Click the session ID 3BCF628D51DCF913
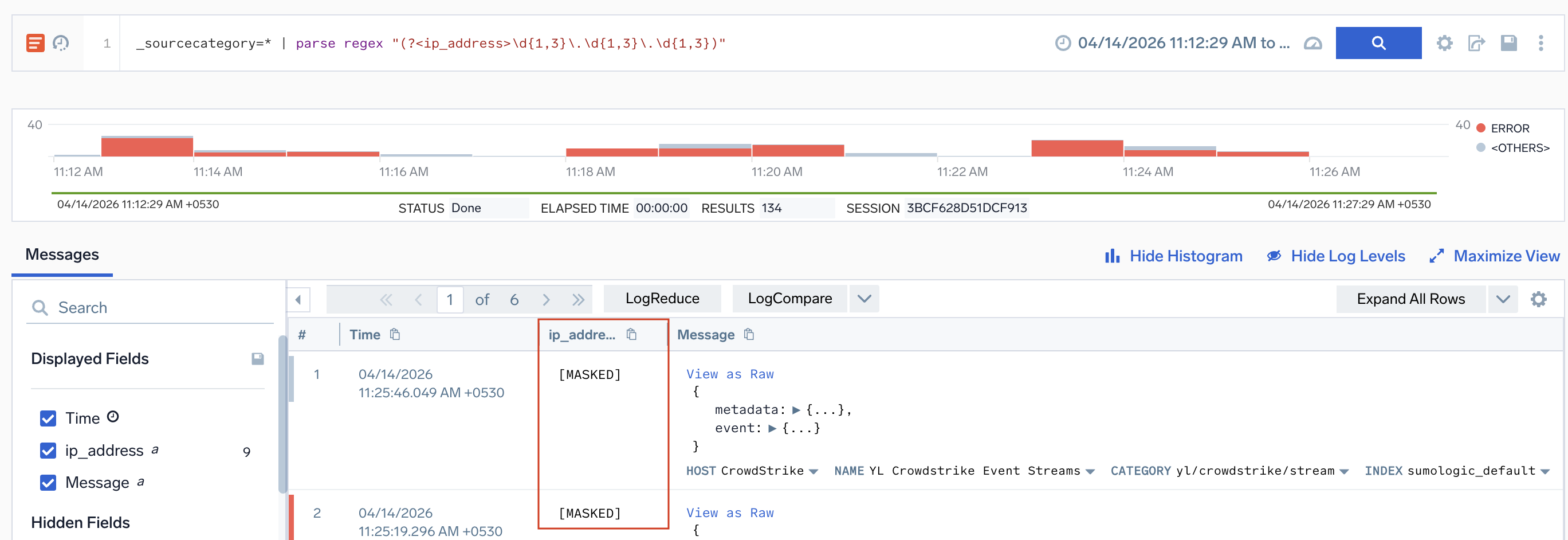Viewport: 1568px width, 540px height. click(966, 208)
